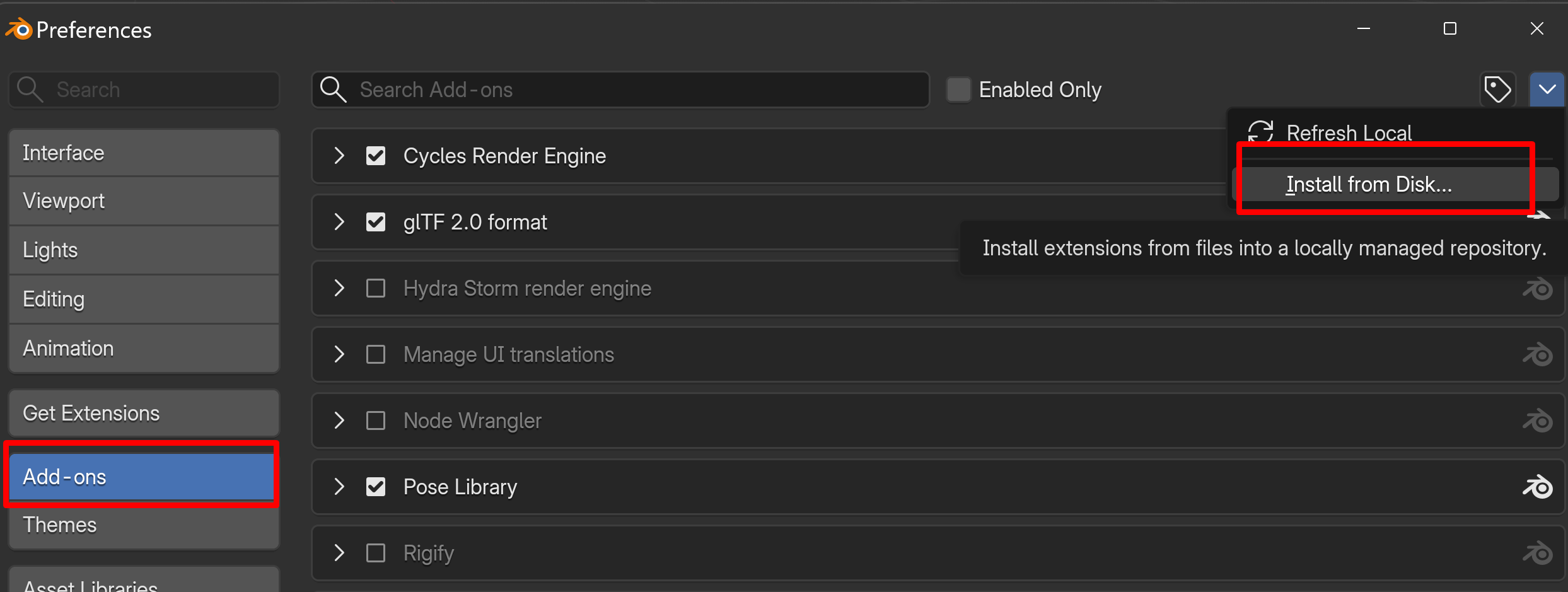Open the Themes preferences section

[x=144, y=525]
